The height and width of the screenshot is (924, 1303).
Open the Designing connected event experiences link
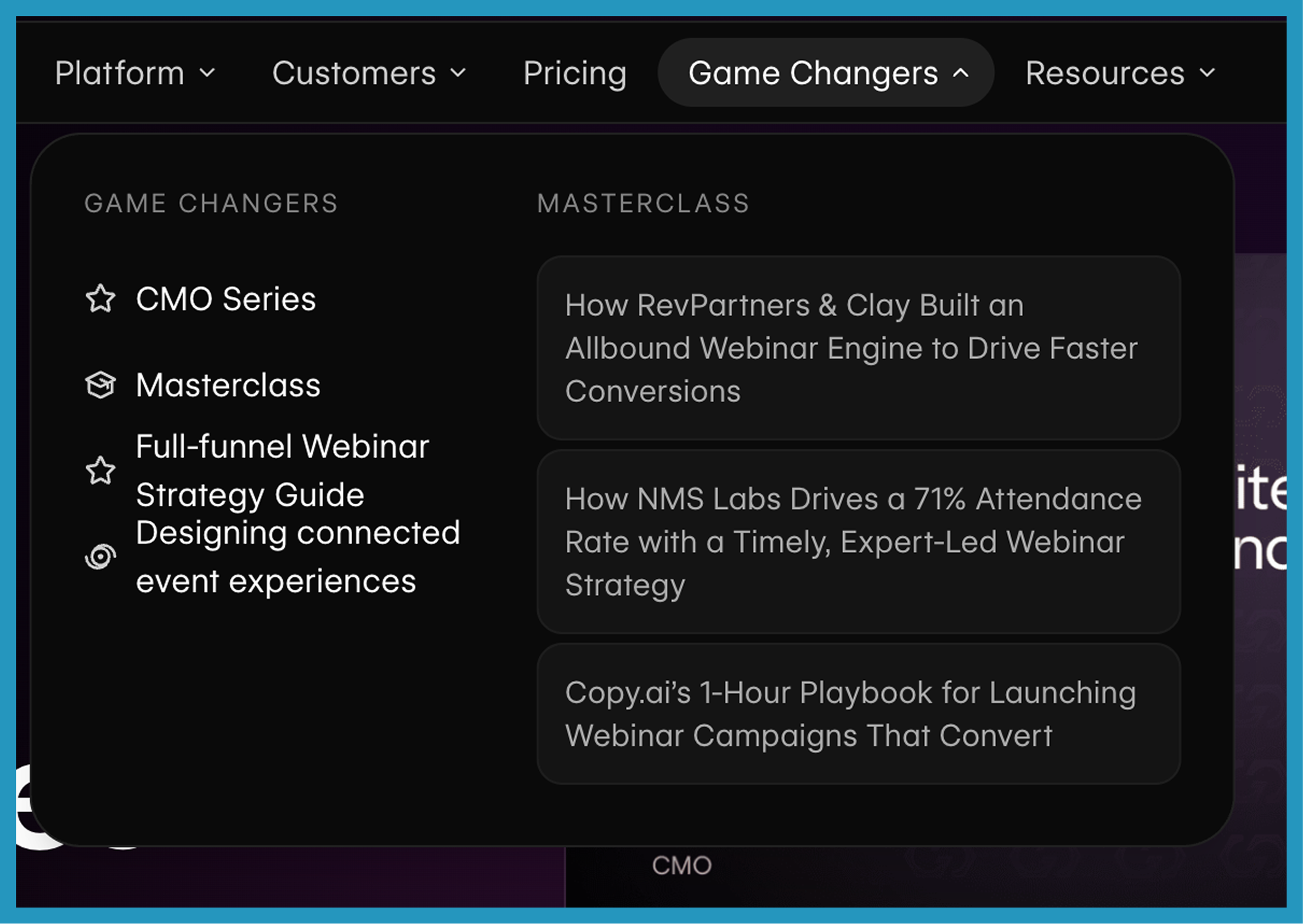(297, 556)
